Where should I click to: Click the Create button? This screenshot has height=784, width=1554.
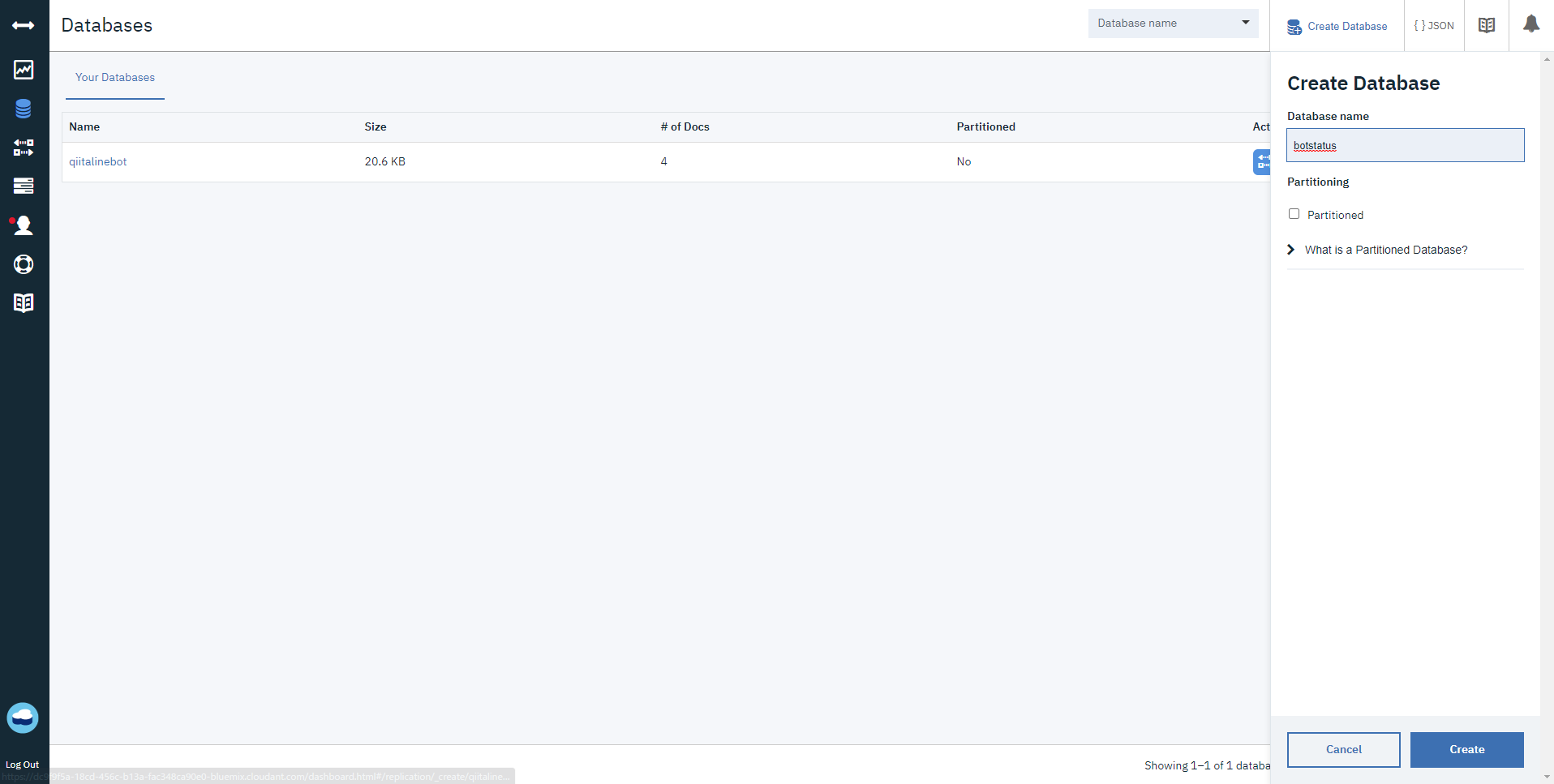point(1466,750)
